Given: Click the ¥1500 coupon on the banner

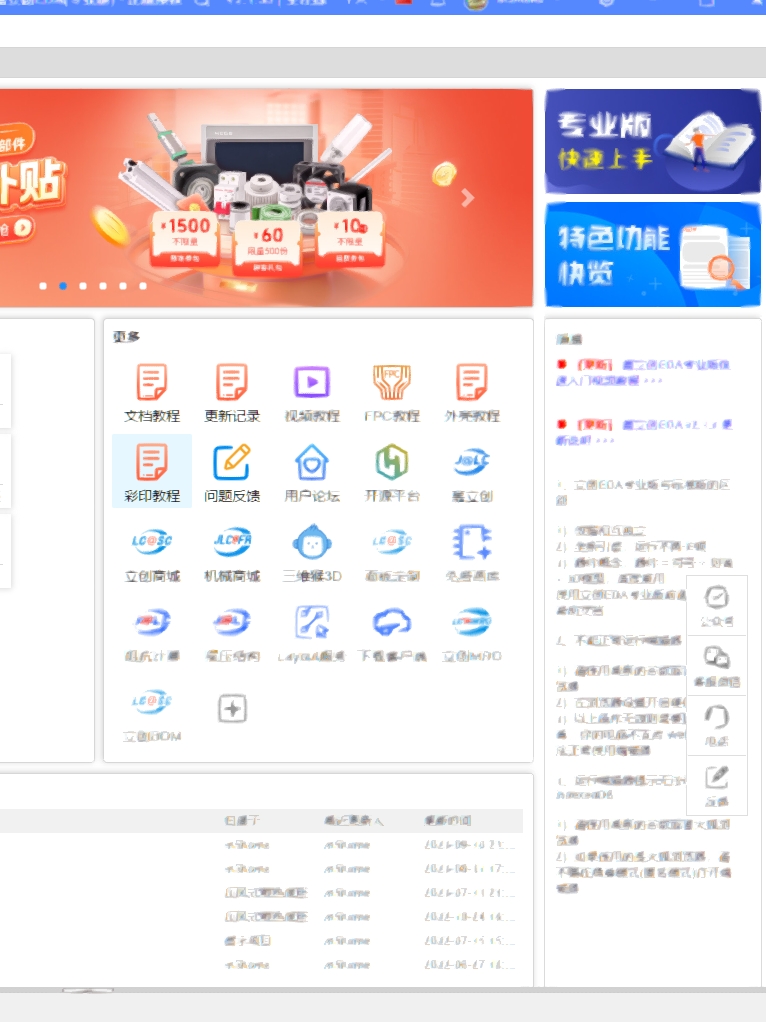Looking at the screenshot, I should tap(186, 238).
